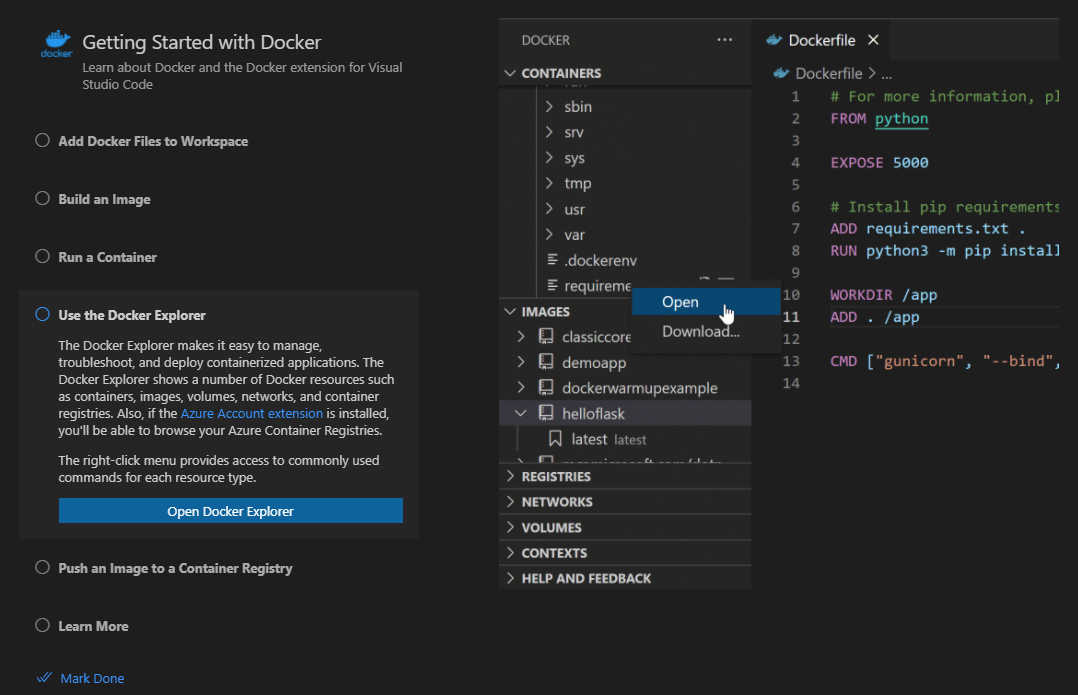Expand the NETWORKS section

tap(509, 502)
